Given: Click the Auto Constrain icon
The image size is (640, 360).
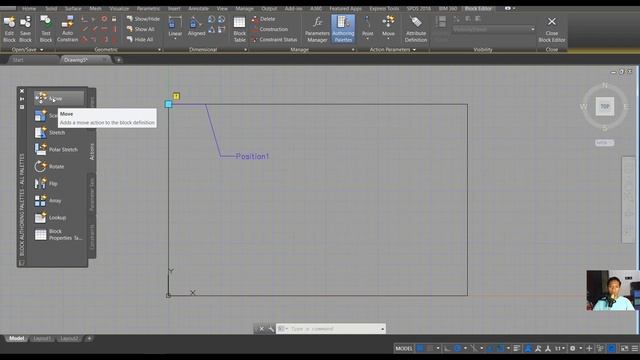Looking at the screenshot, I should 67,29.
